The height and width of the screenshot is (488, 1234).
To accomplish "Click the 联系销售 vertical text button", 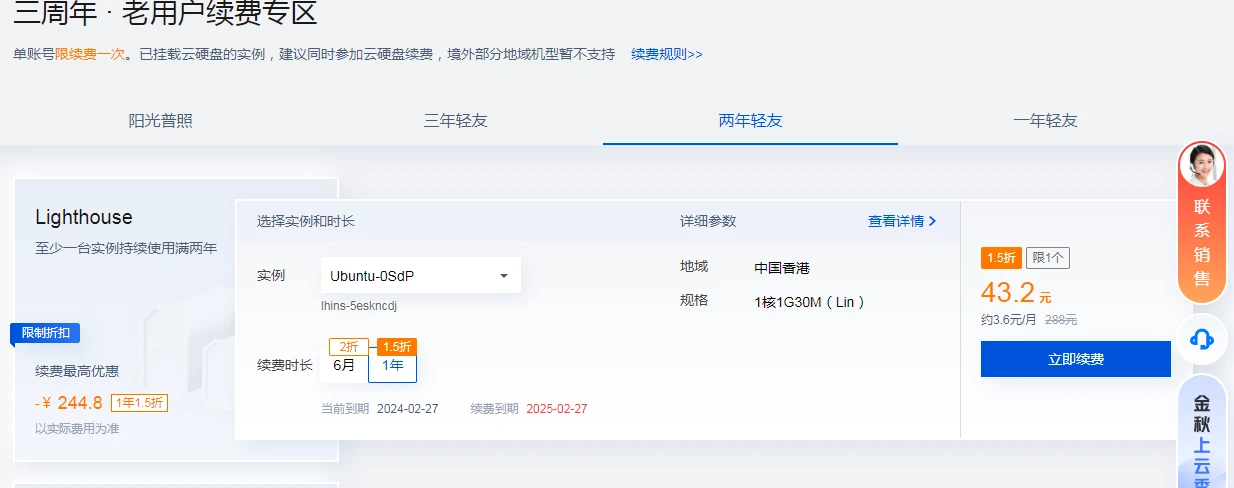I will point(1201,242).
